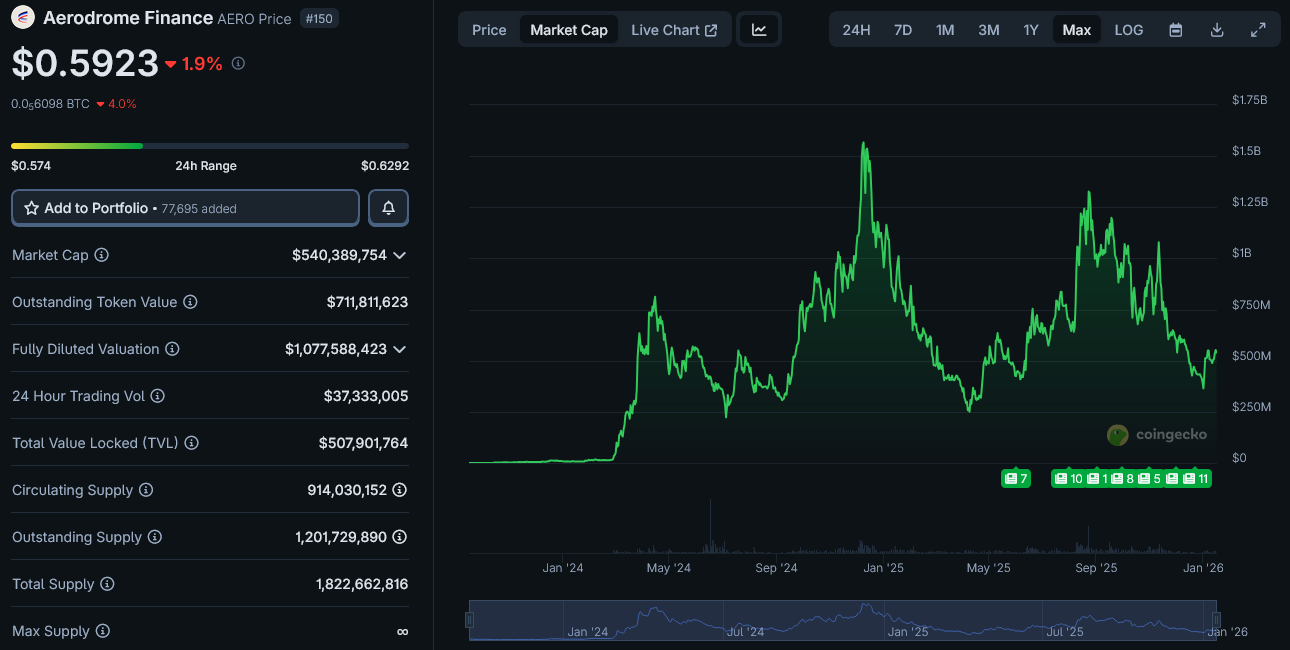Screen dimensions: 1290x650
Task: Click the 24h high value $0.6292
Action: [385, 166]
